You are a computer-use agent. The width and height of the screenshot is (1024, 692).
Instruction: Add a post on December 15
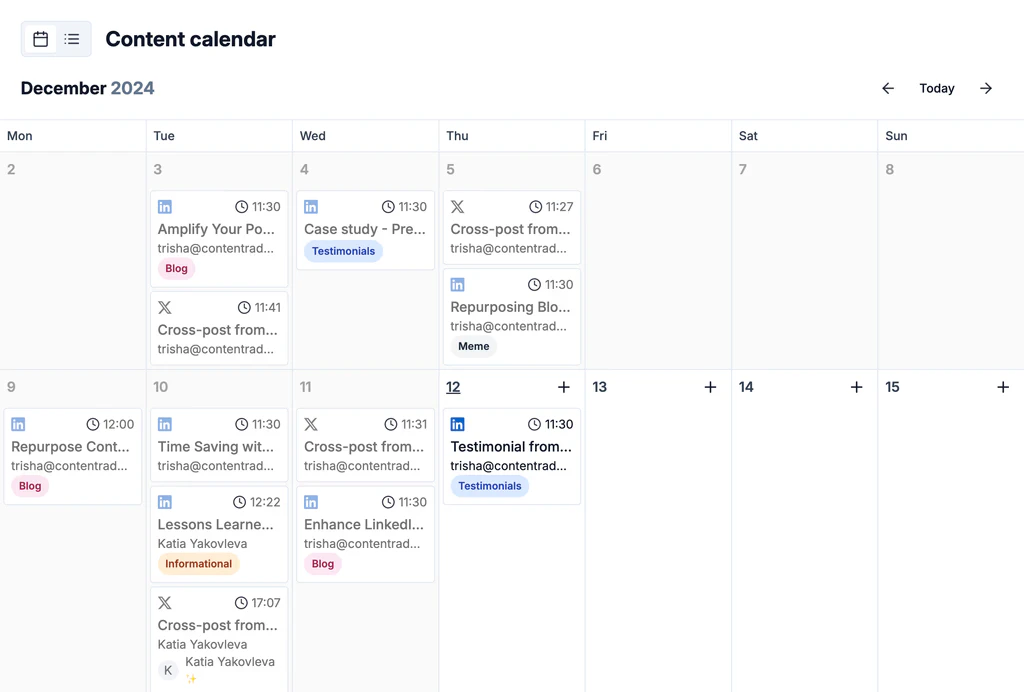pos(1003,387)
